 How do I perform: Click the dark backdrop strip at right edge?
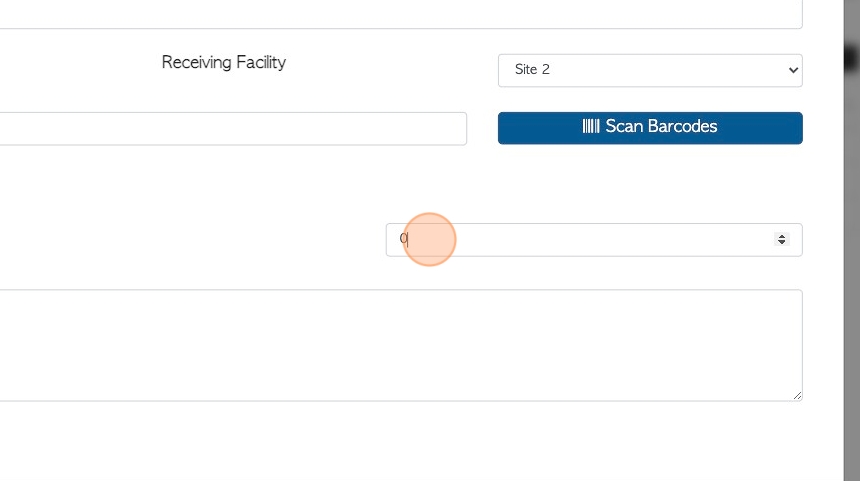[851, 240]
